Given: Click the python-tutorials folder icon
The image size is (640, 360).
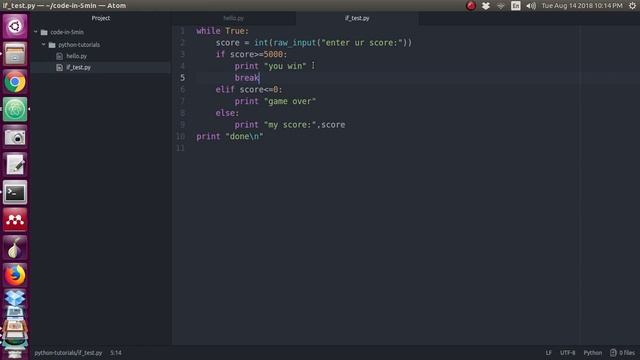Looking at the screenshot, I should pyautogui.click(x=52, y=45).
